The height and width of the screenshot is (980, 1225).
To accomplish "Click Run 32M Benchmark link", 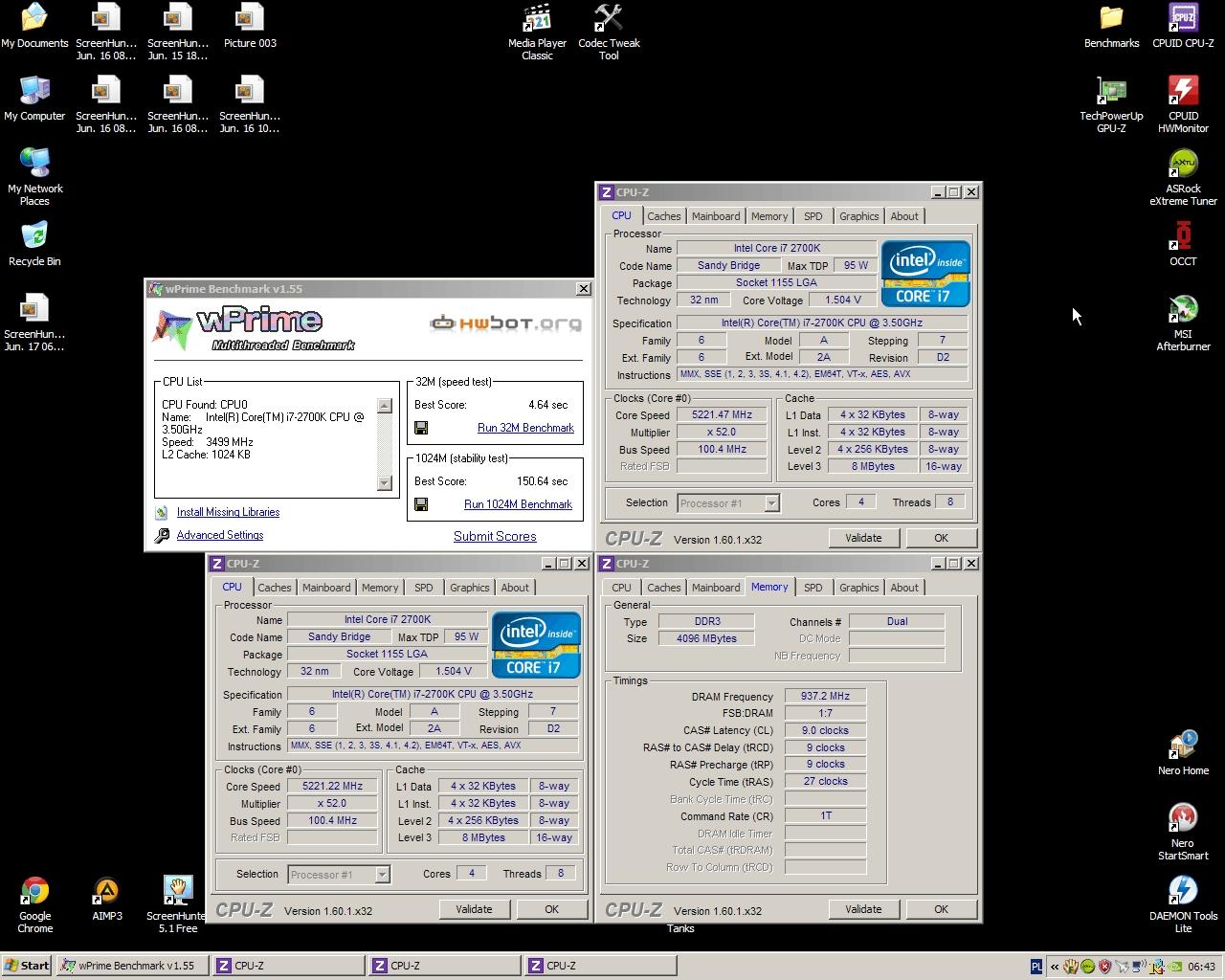I will 525,428.
